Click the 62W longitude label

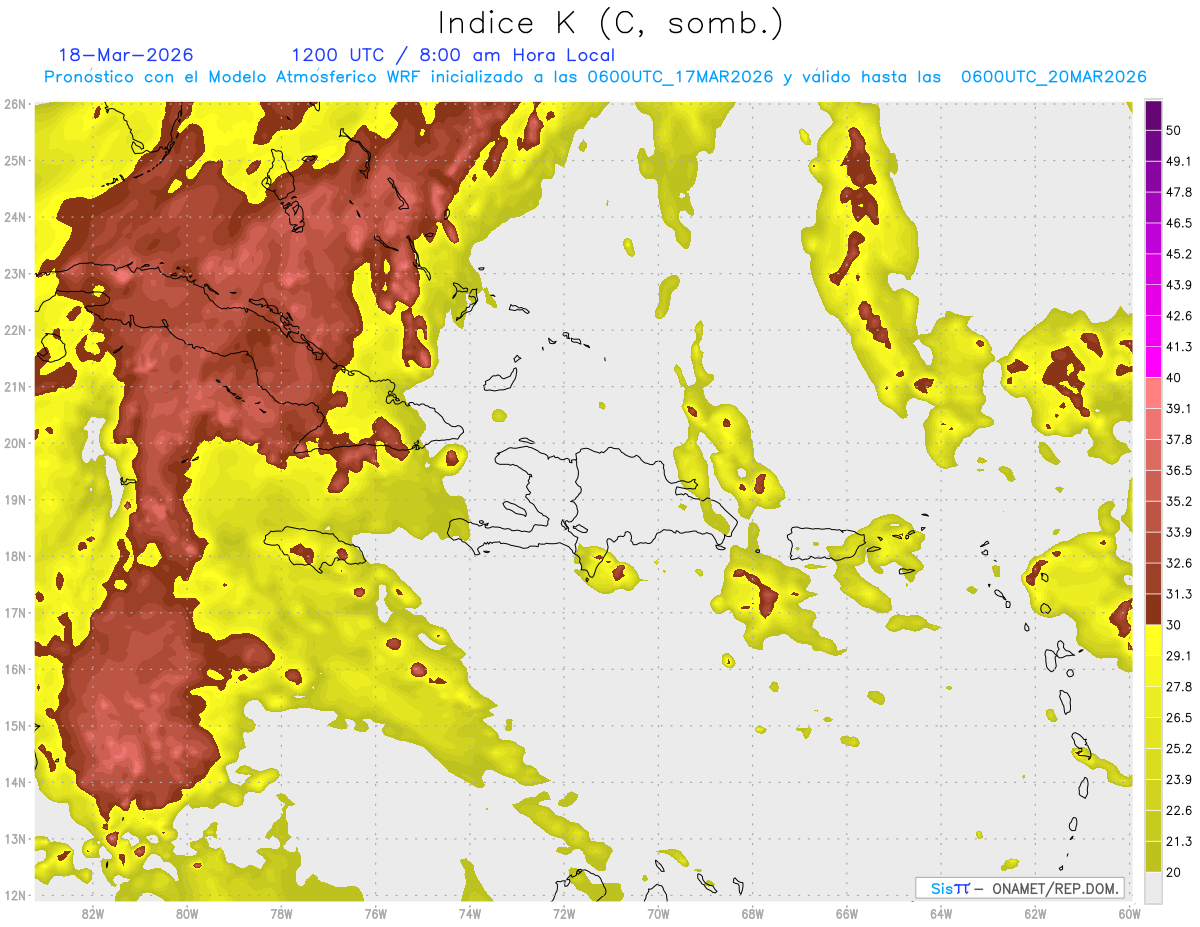point(1035,914)
